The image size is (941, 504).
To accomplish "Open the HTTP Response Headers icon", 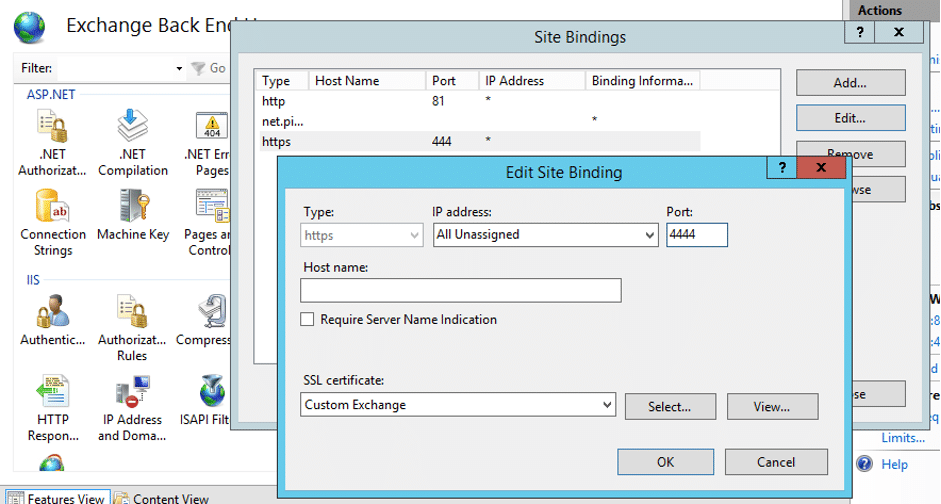I will pos(53,391).
